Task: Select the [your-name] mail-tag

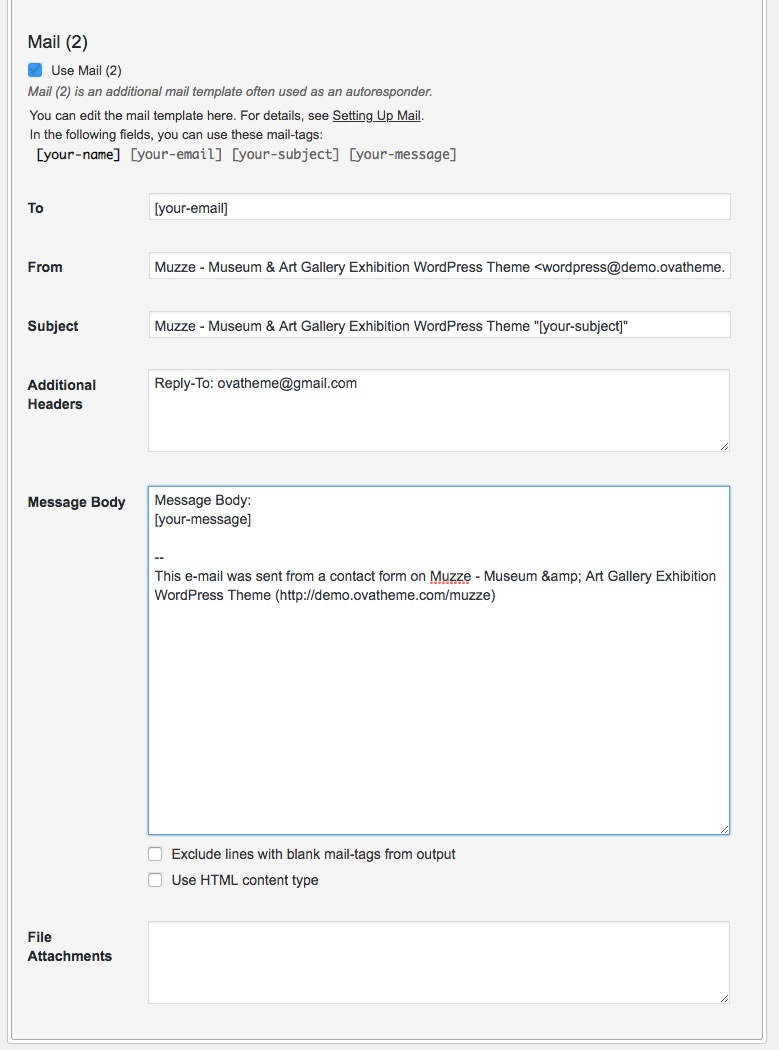Action: (78, 155)
